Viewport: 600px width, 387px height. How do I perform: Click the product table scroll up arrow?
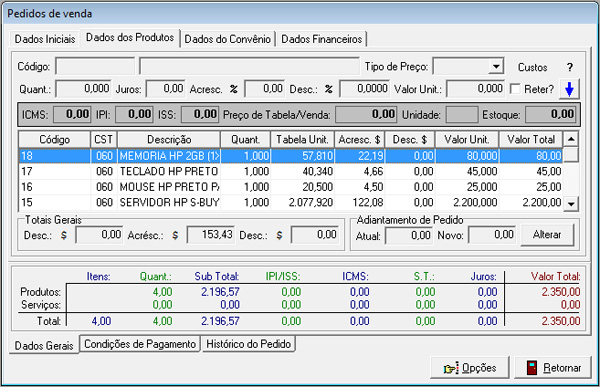571,139
